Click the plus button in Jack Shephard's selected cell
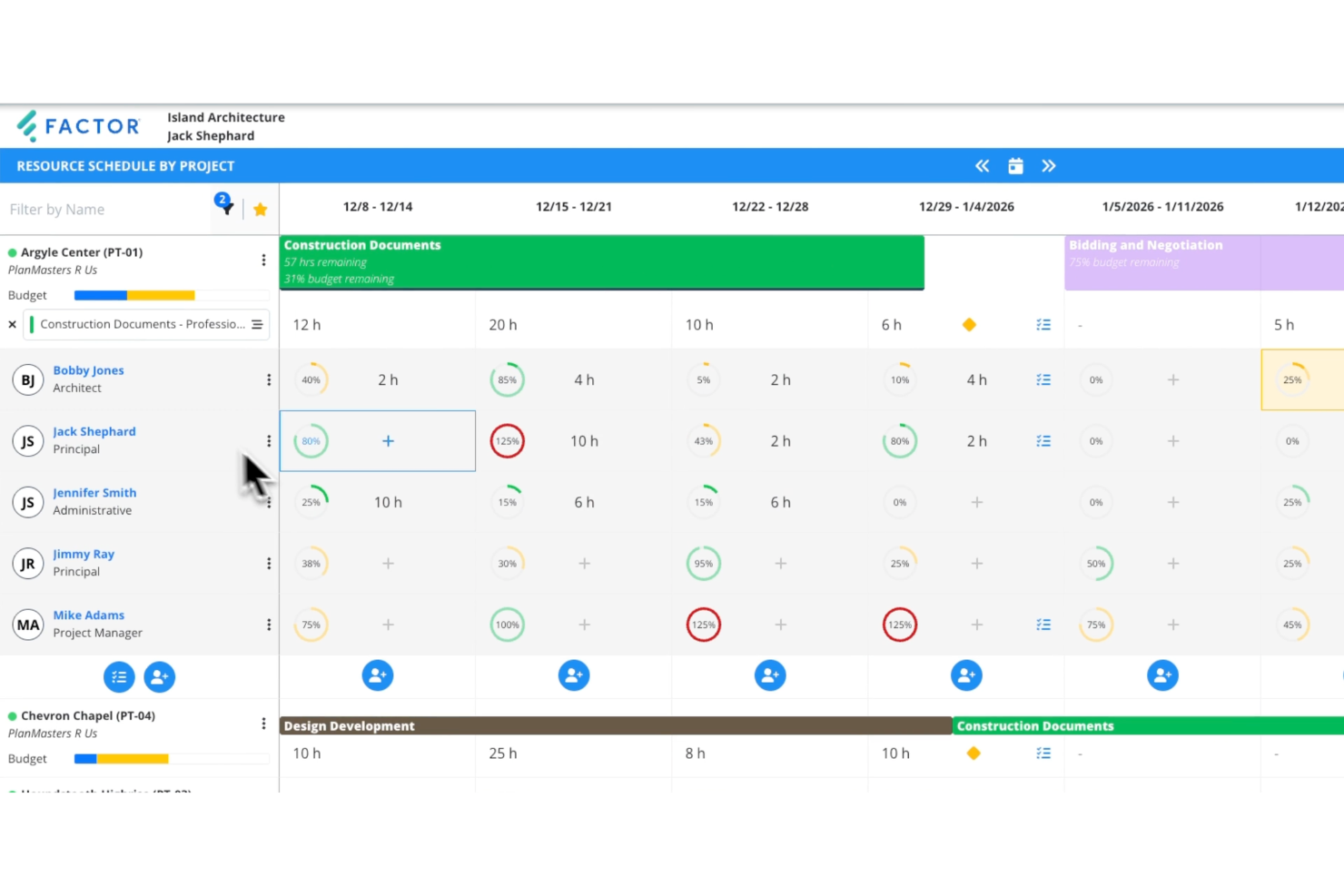 (x=388, y=441)
